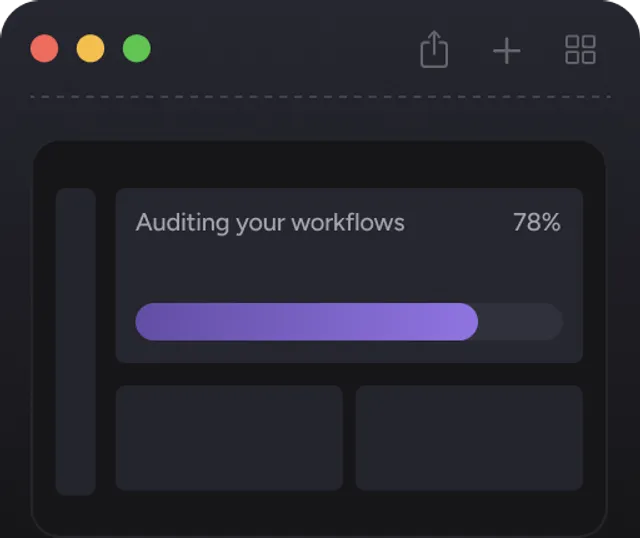Select the "Auditing your workflows" label
The width and height of the screenshot is (640, 538).
[x=270, y=222]
